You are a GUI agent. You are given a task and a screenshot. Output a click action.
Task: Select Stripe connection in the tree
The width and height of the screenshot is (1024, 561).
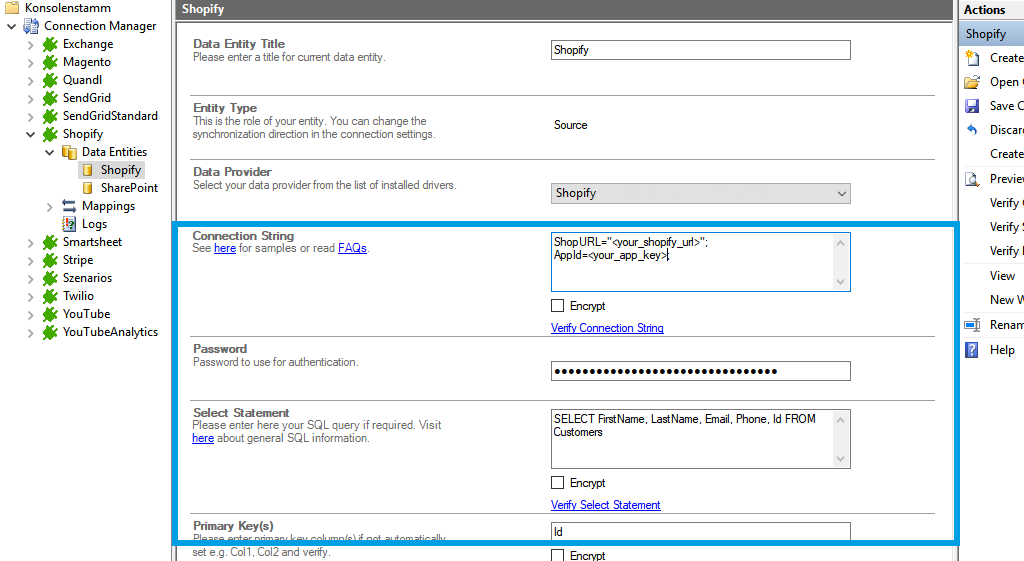[78, 260]
